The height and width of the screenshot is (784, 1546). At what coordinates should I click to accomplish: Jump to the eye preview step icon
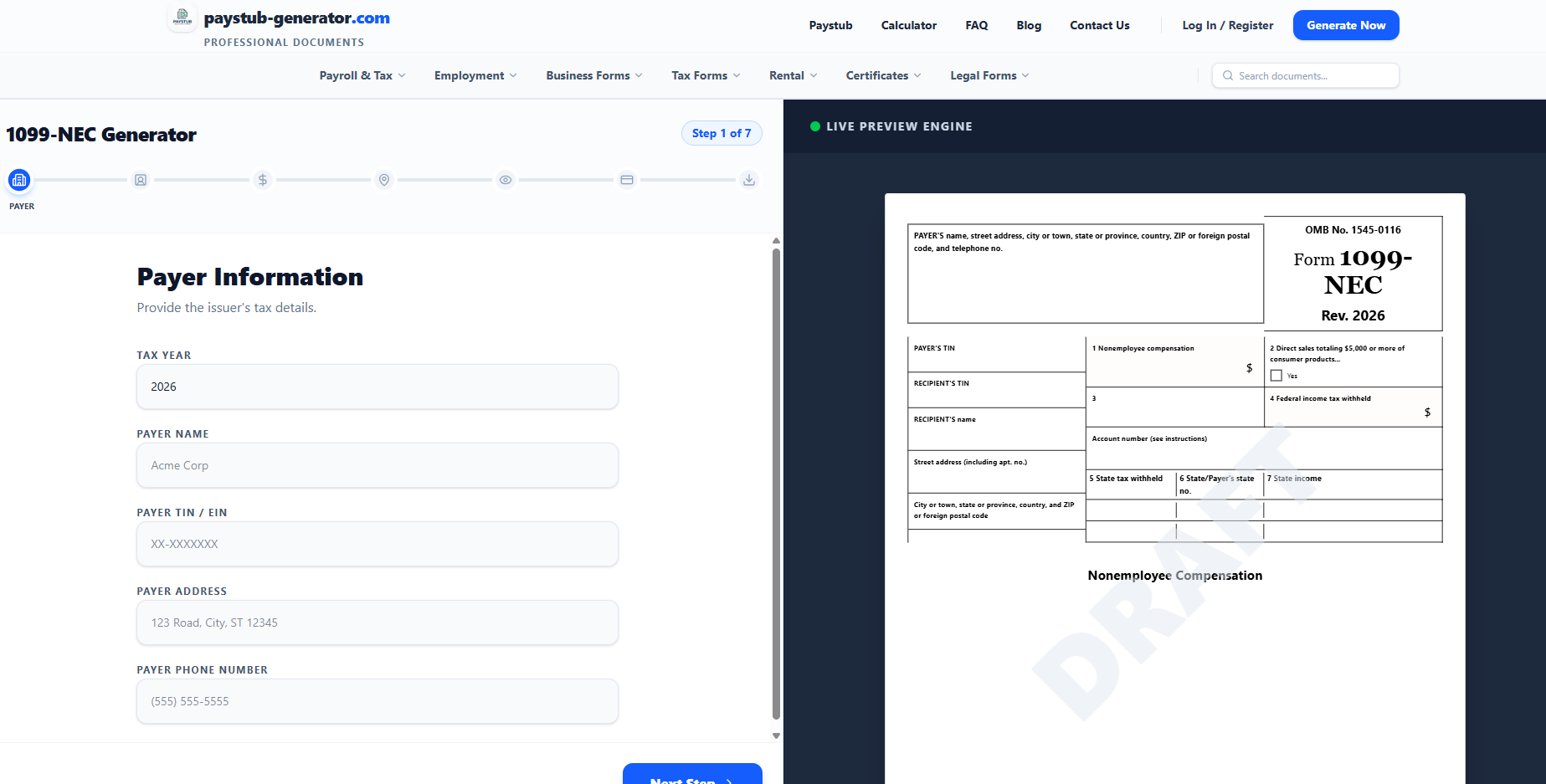pos(506,180)
